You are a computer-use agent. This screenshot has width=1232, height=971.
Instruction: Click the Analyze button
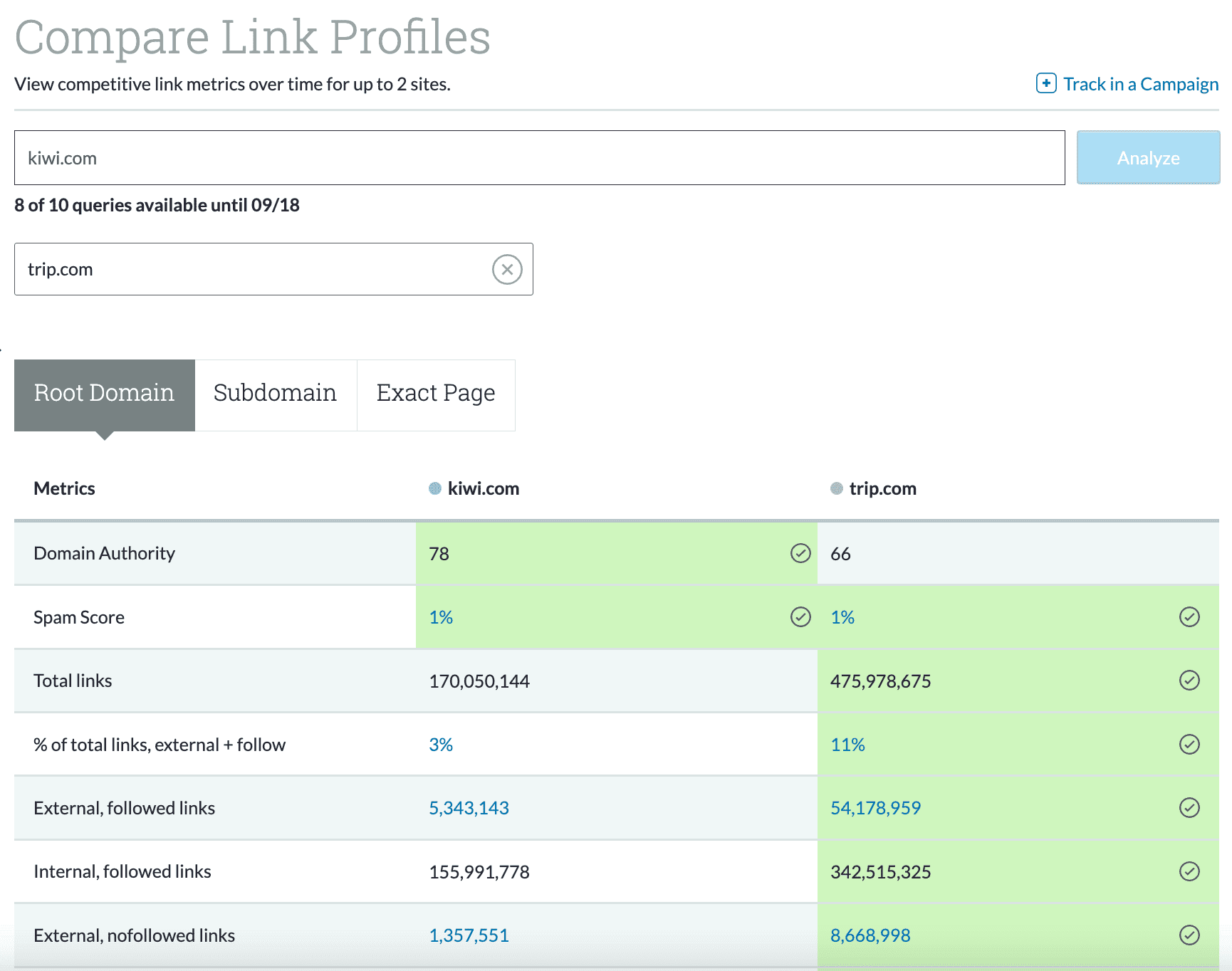(x=1147, y=157)
